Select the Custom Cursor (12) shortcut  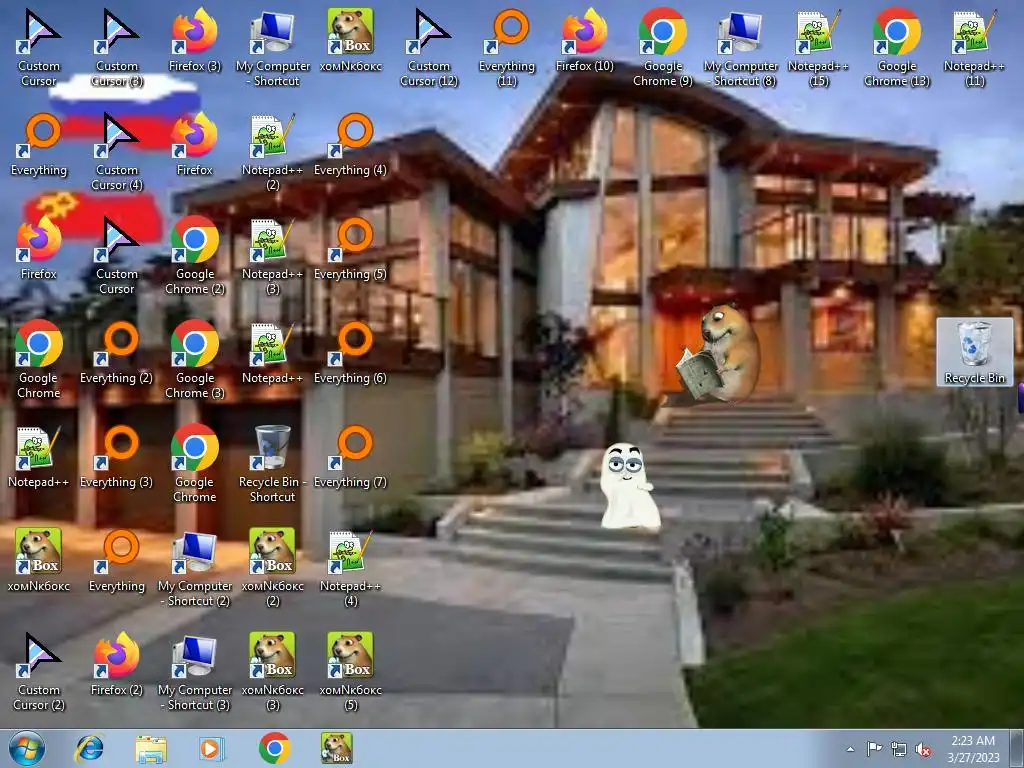pyautogui.click(x=429, y=47)
